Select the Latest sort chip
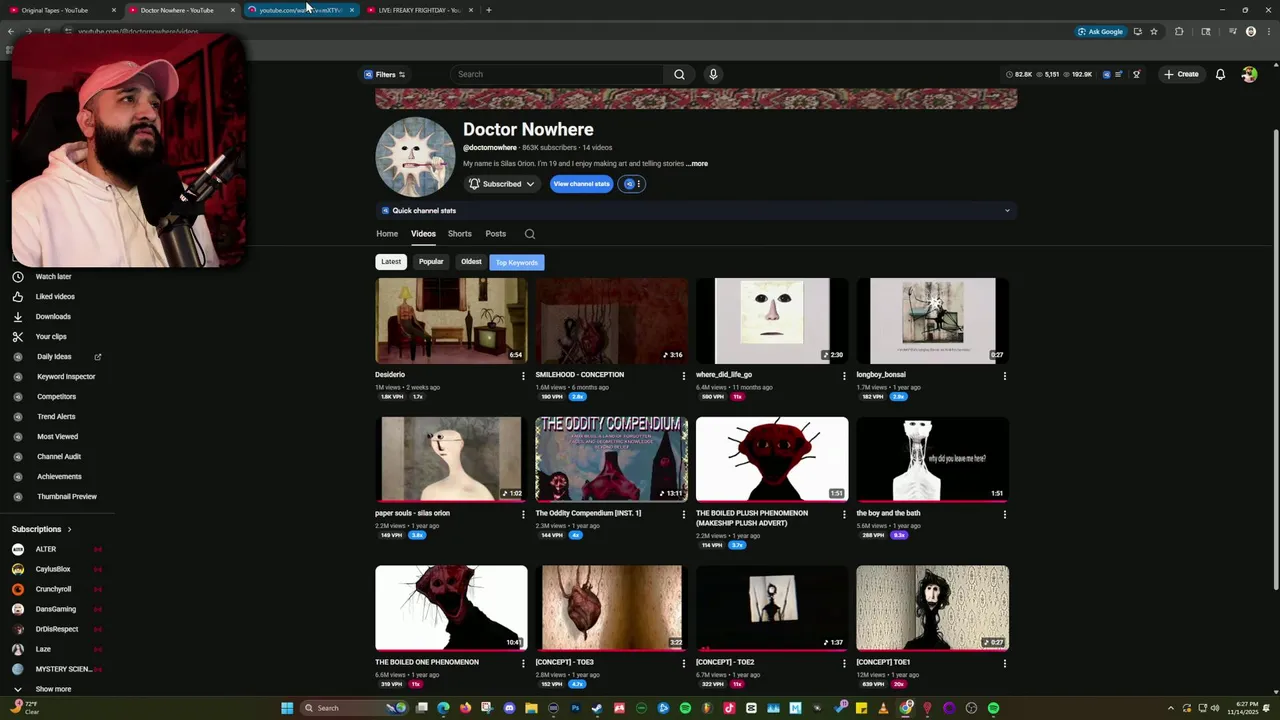1280x720 pixels. point(391,262)
